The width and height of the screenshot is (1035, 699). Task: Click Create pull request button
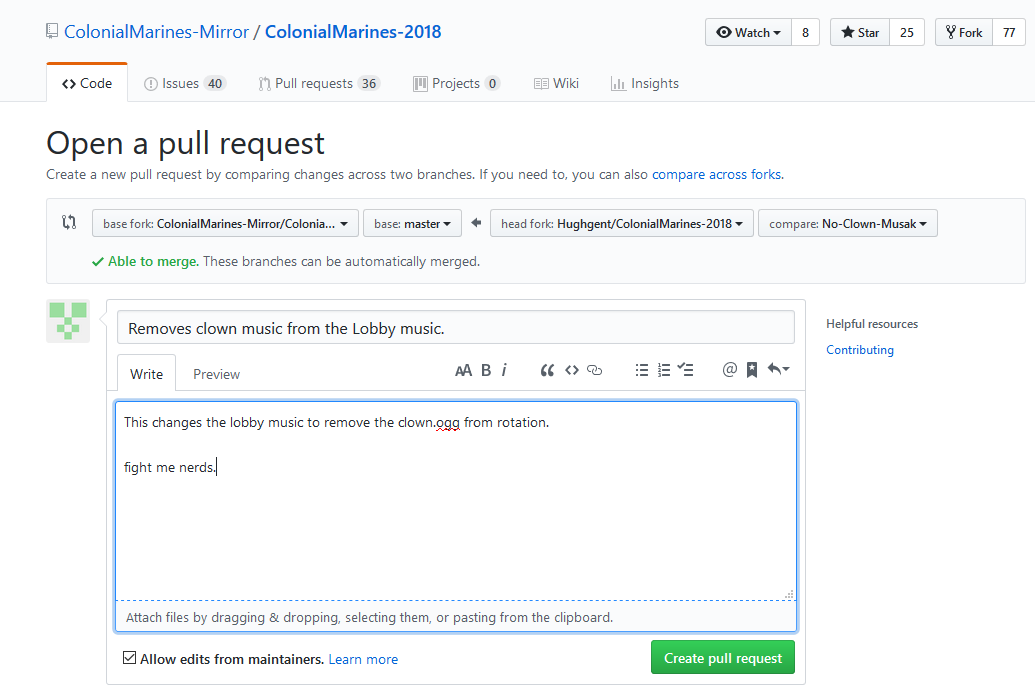point(723,657)
